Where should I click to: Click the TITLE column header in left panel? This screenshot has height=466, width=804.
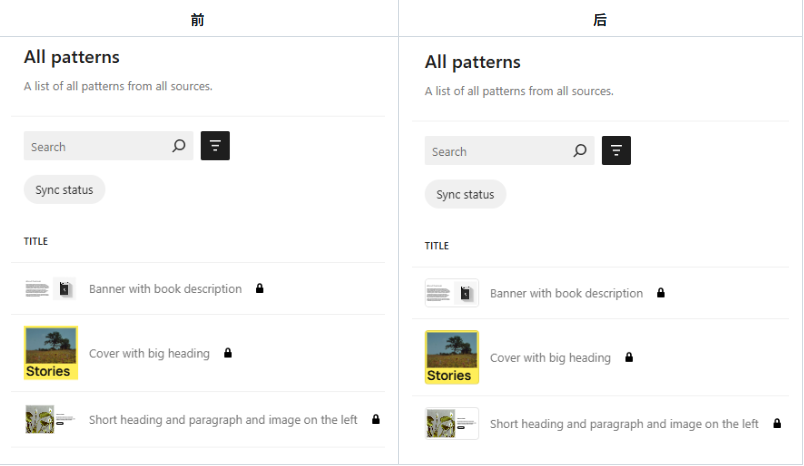coord(36,241)
